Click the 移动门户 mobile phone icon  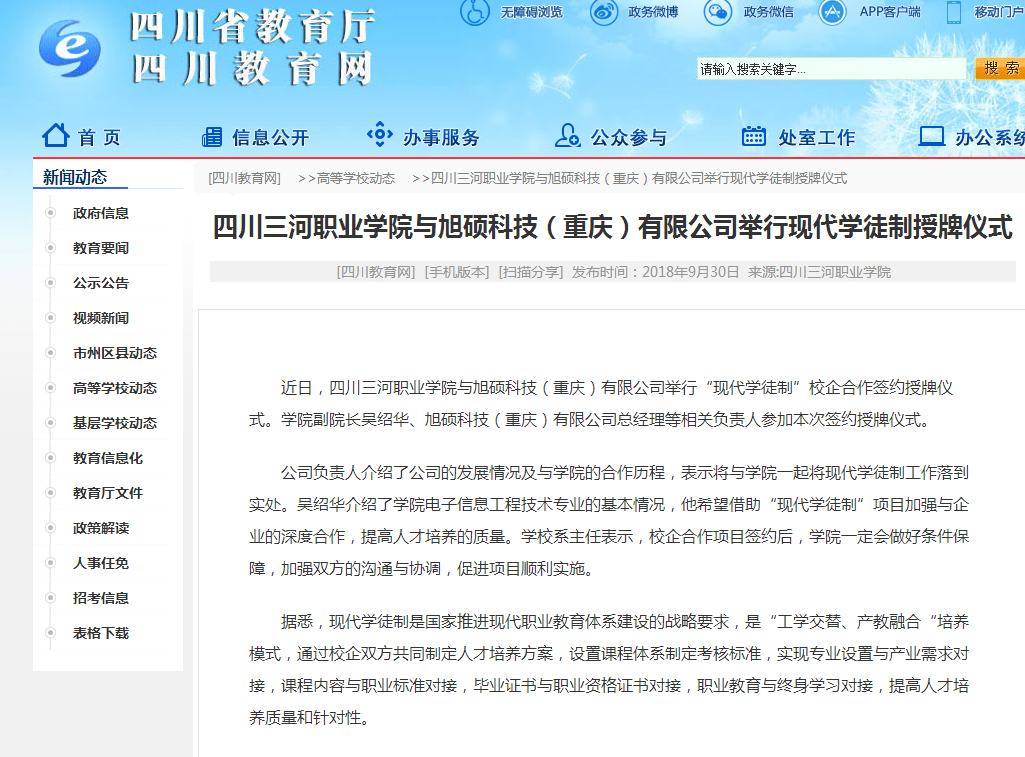coord(954,12)
